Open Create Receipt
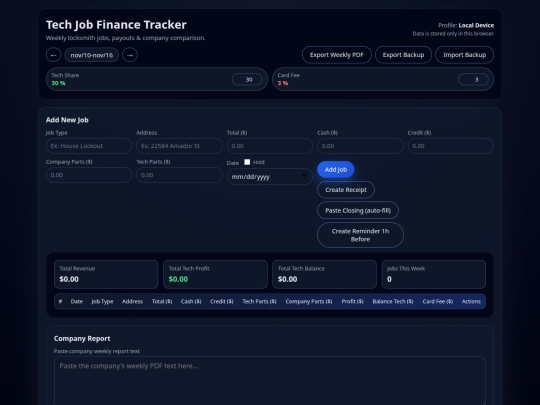This screenshot has height=405, width=540. [346, 190]
